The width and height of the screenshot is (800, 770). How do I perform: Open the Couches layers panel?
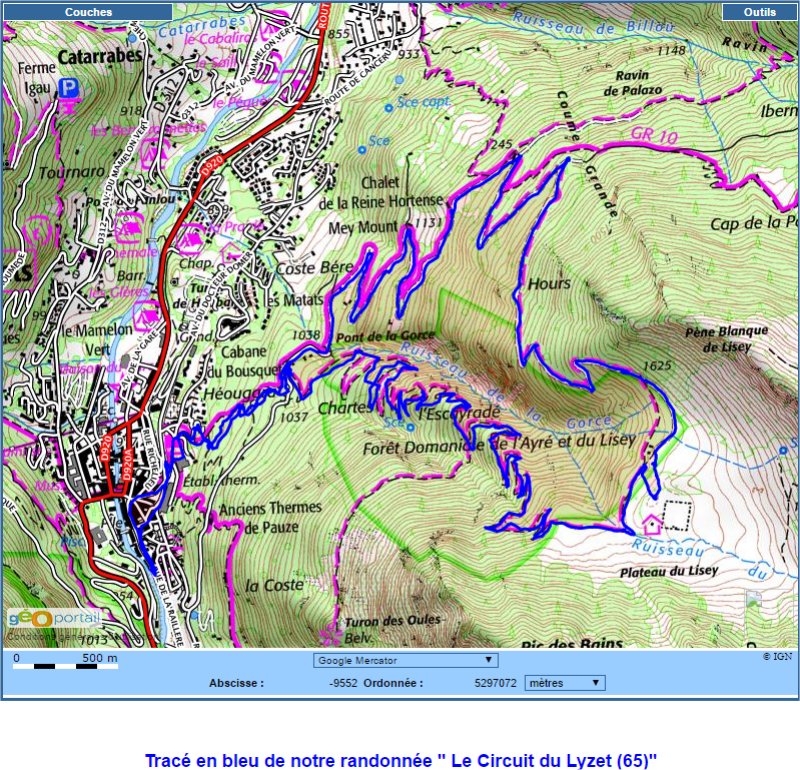point(88,12)
